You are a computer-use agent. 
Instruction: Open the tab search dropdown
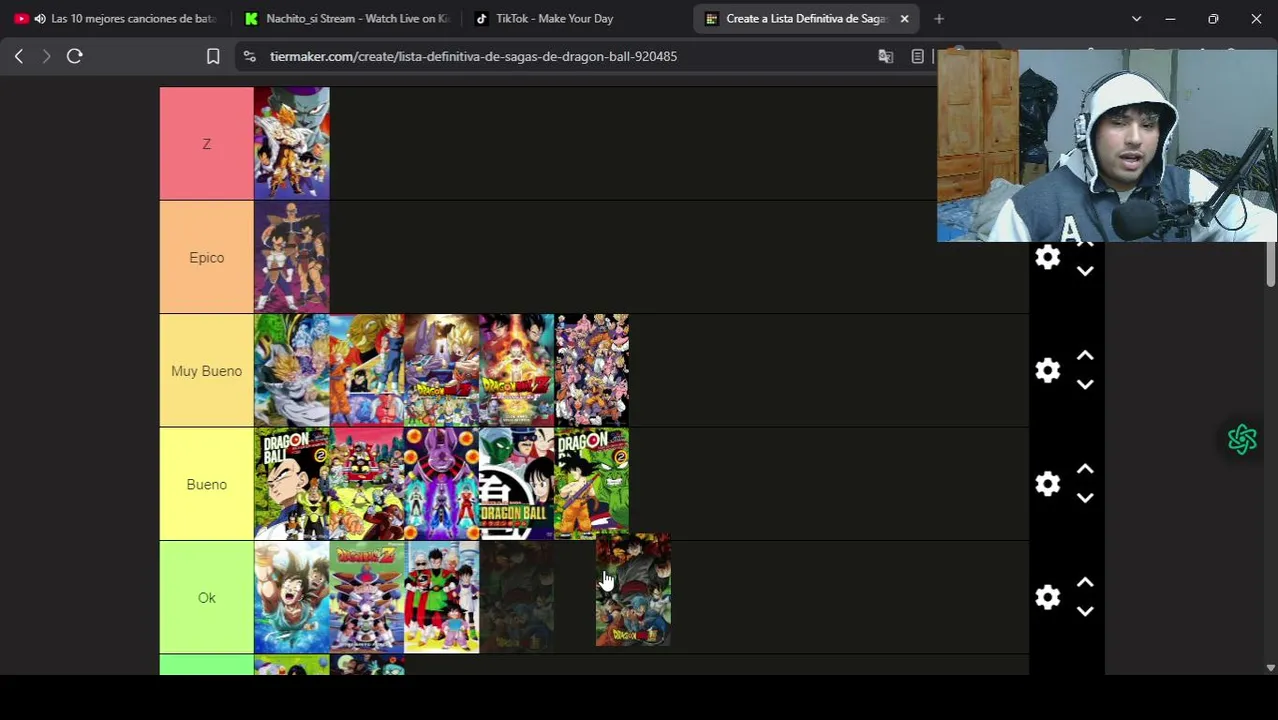[1136, 19]
